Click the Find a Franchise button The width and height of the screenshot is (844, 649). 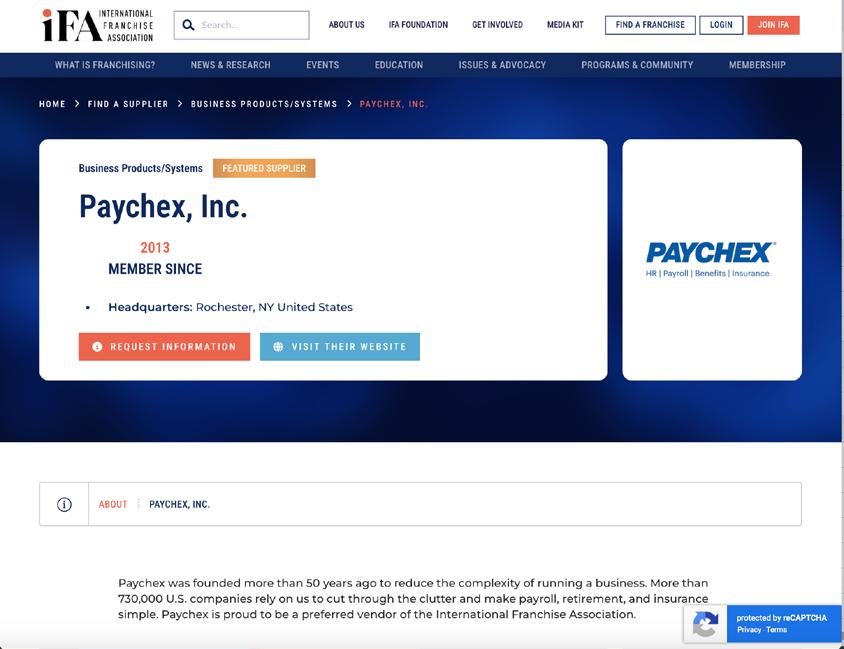(650, 25)
